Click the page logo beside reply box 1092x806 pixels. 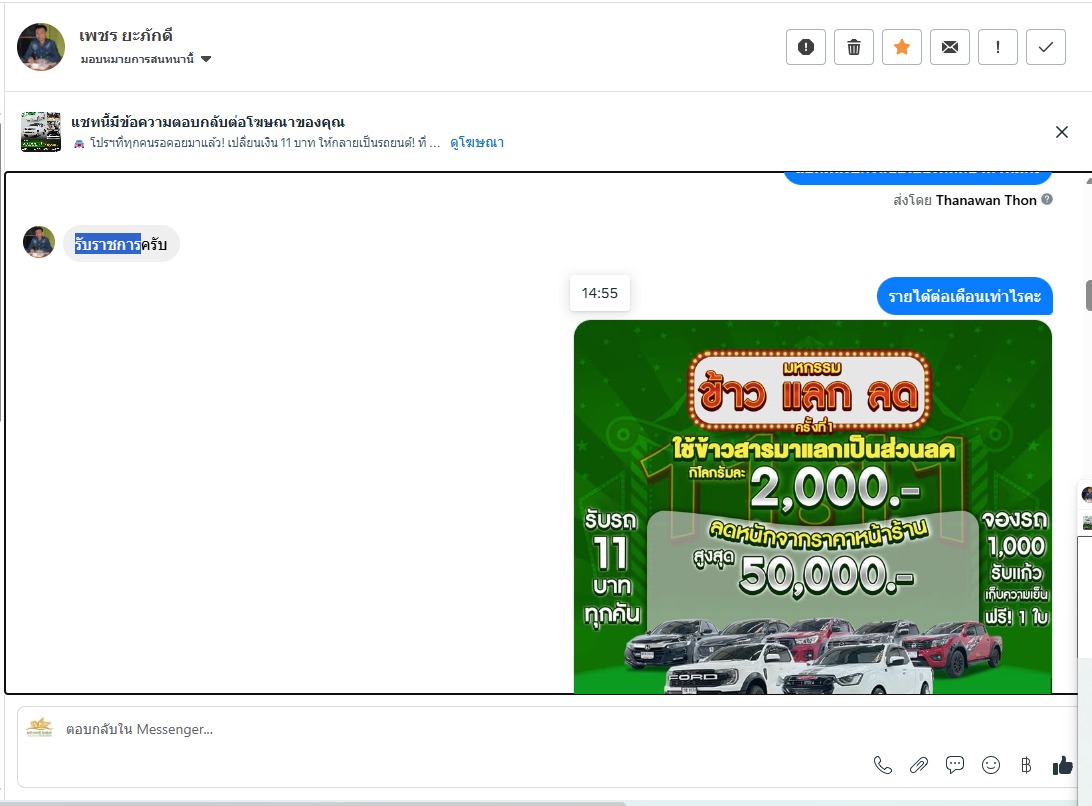[39, 727]
